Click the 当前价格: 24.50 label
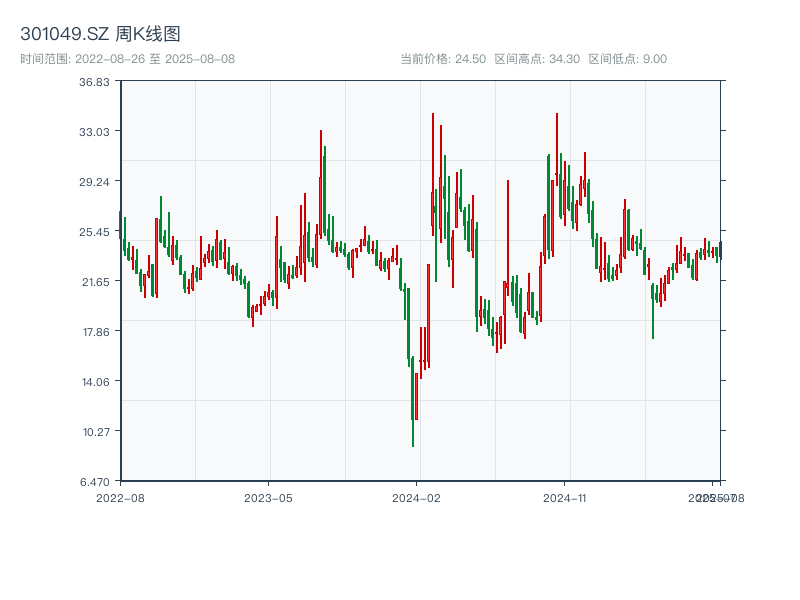The image size is (800, 600). click(443, 59)
